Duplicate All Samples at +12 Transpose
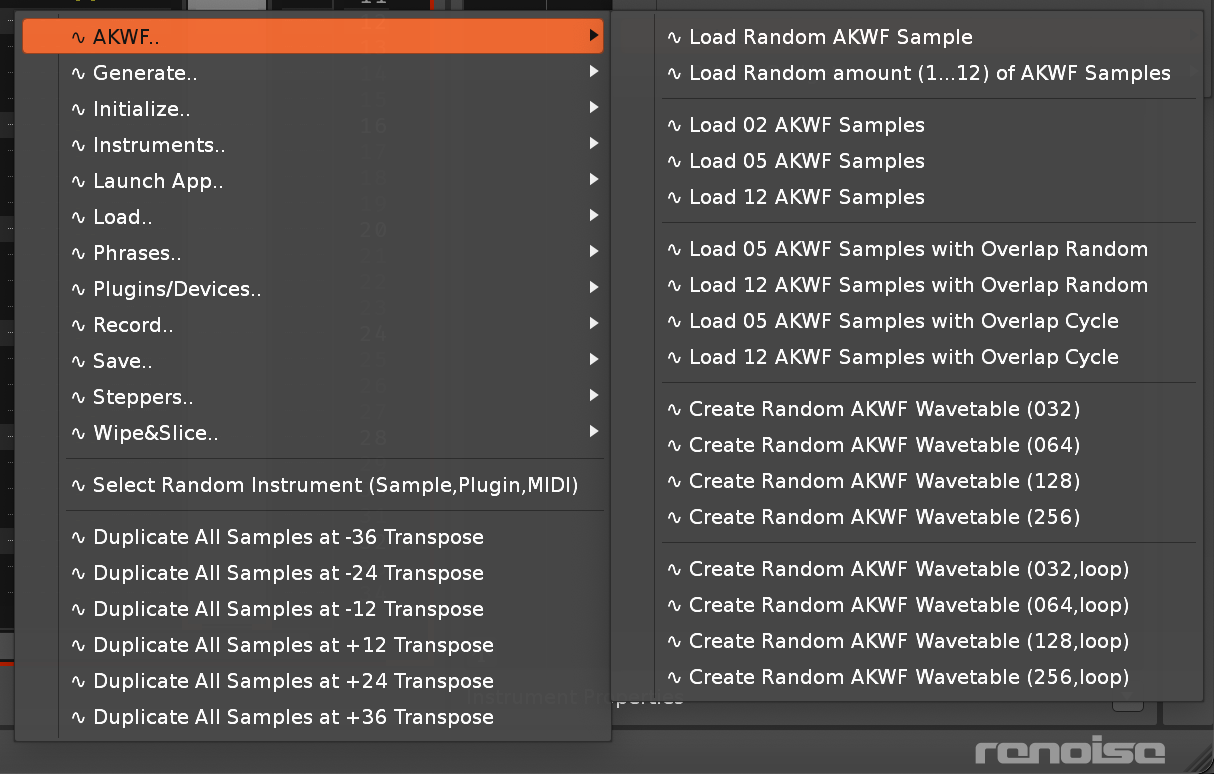Viewport: 1214px width, 774px height. (x=312, y=645)
